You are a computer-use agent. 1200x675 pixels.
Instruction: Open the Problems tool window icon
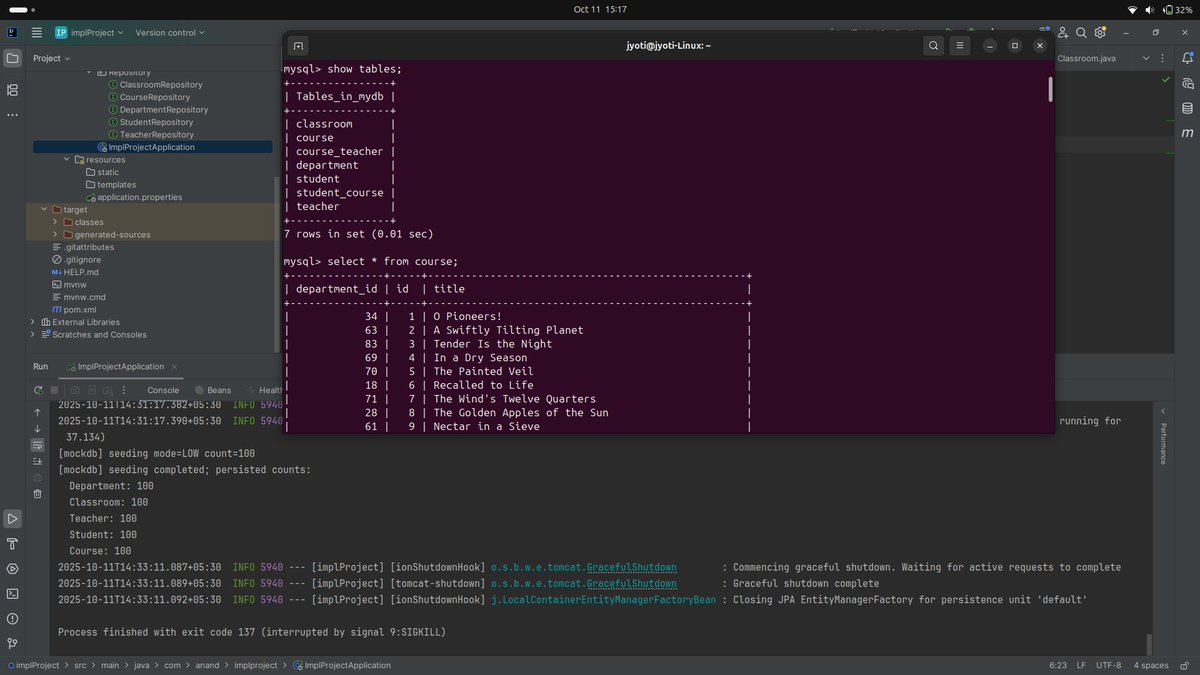(12, 618)
